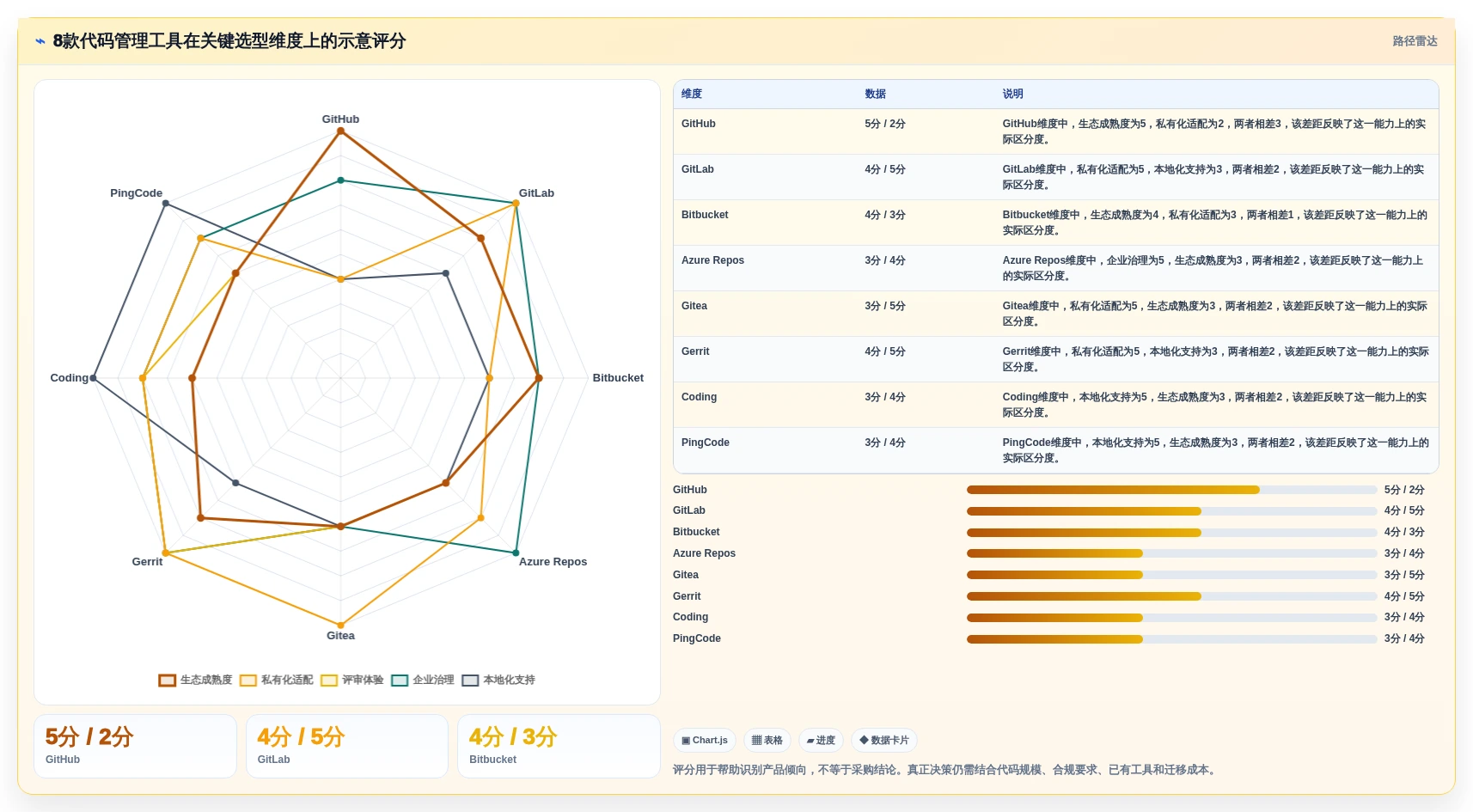Screen dimensions: 1473x812
Task: Toggle the 私有化适配 legend swatch
Action: [248, 681]
